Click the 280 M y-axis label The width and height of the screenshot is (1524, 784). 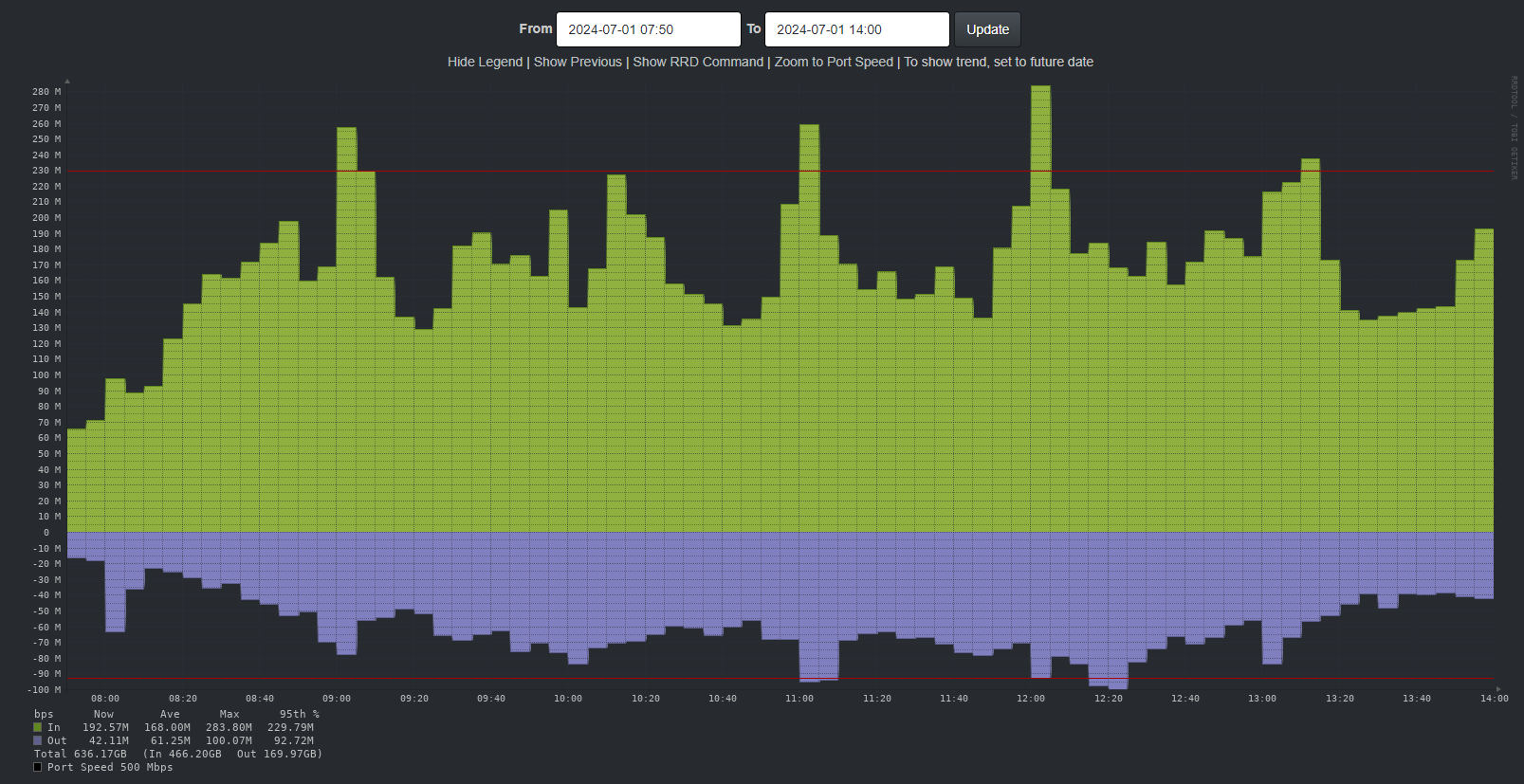[x=46, y=92]
